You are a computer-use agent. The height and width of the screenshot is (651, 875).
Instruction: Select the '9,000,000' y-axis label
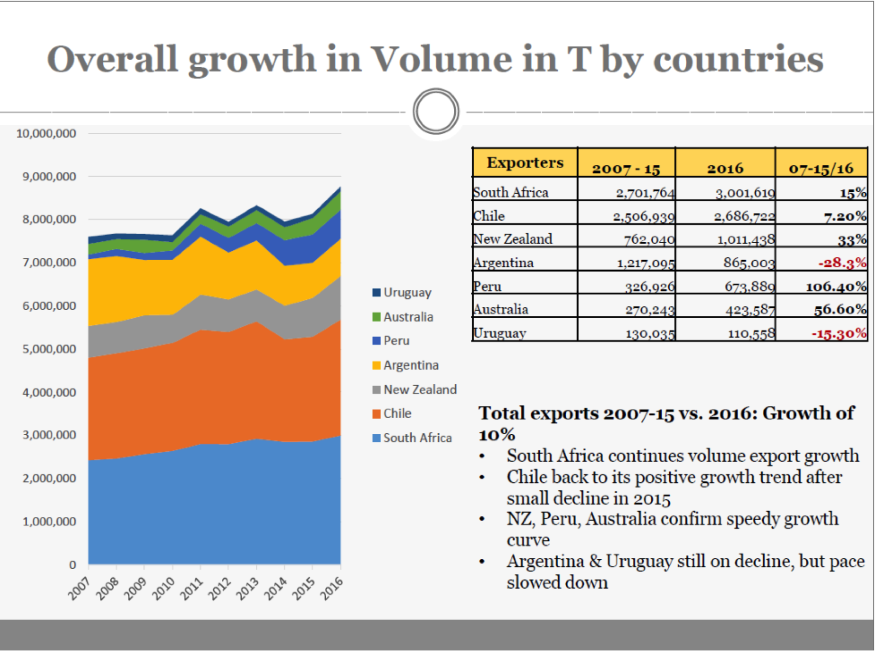point(49,176)
